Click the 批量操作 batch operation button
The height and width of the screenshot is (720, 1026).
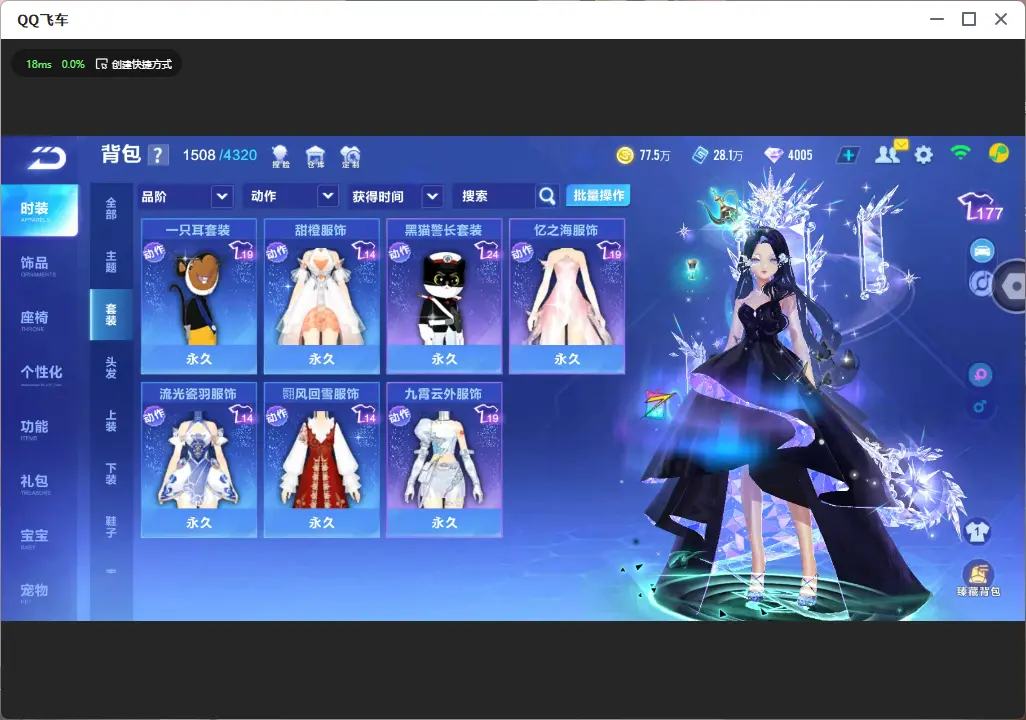(598, 195)
